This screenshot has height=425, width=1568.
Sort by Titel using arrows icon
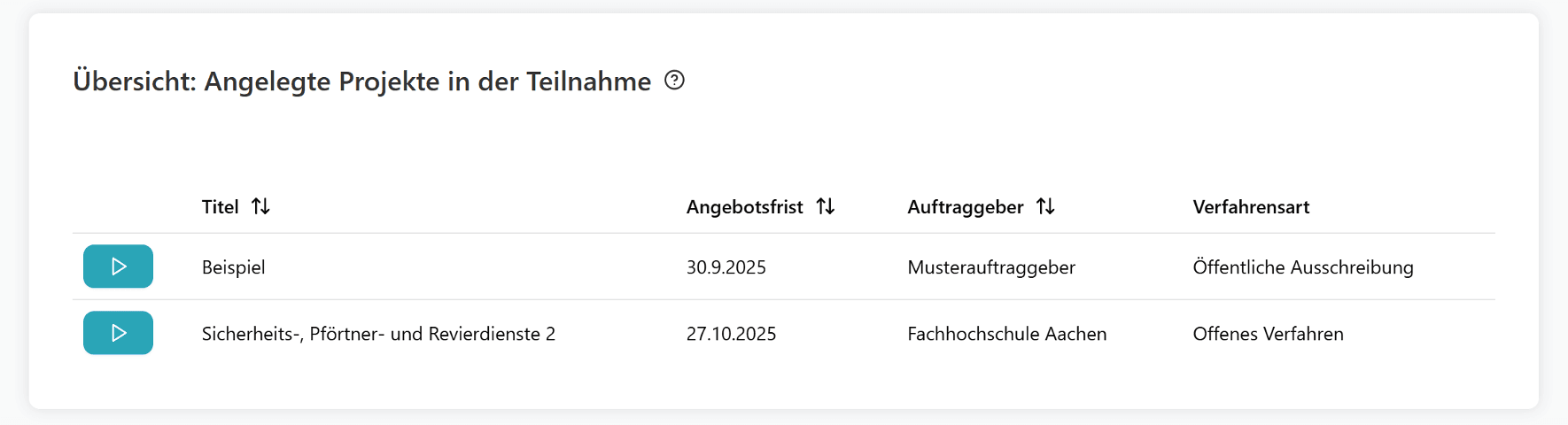(260, 206)
